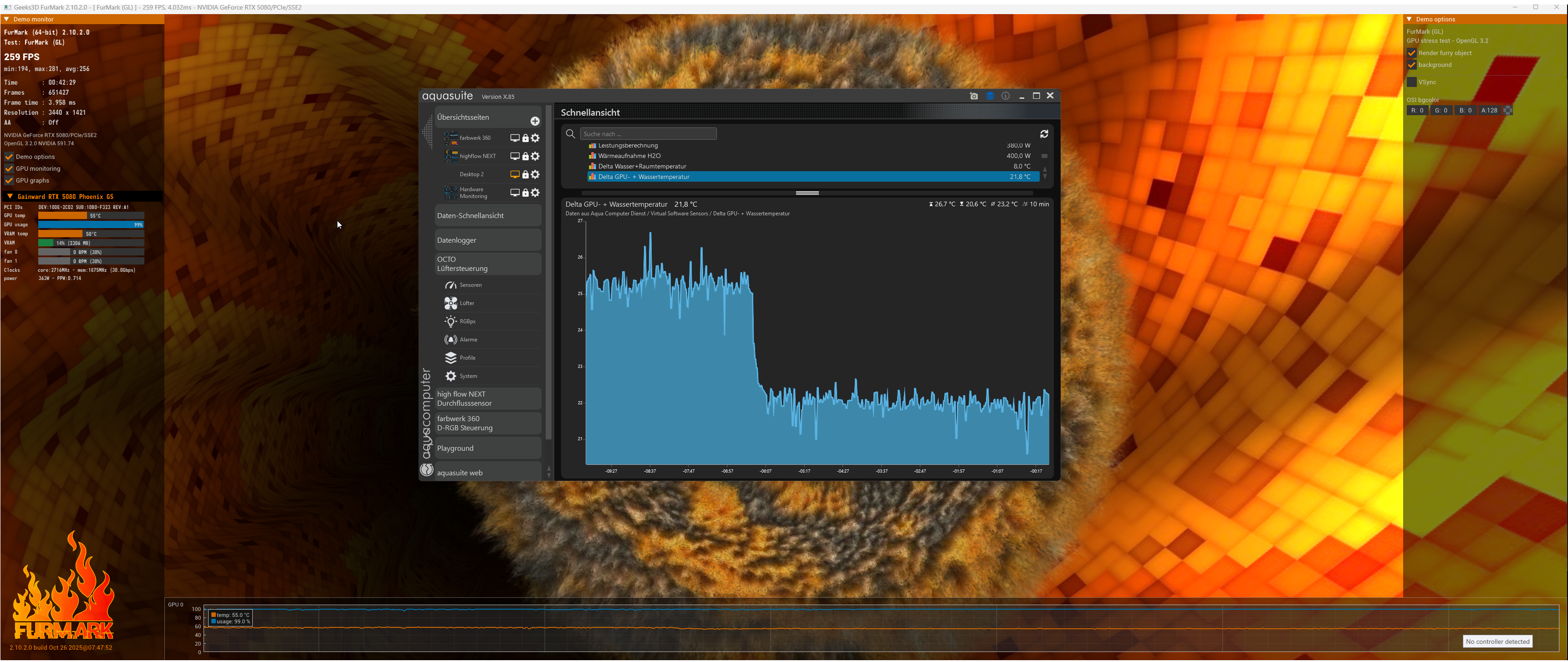The height and width of the screenshot is (662, 1568).
Task: Collapse Gainward RTX 5080 Phoenix GS section
Action: [x=10, y=197]
